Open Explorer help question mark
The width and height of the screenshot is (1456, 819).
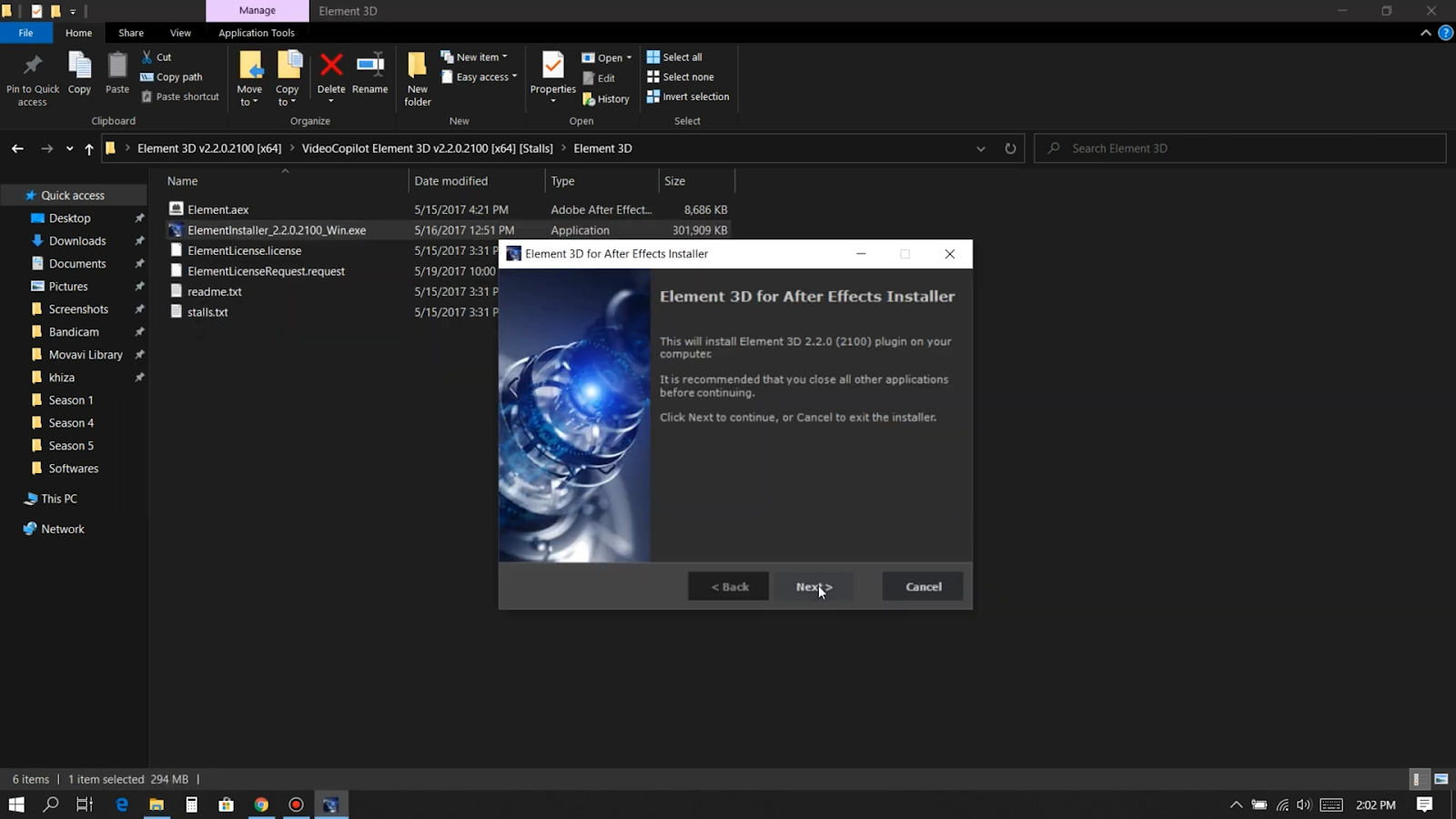(1445, 33)
